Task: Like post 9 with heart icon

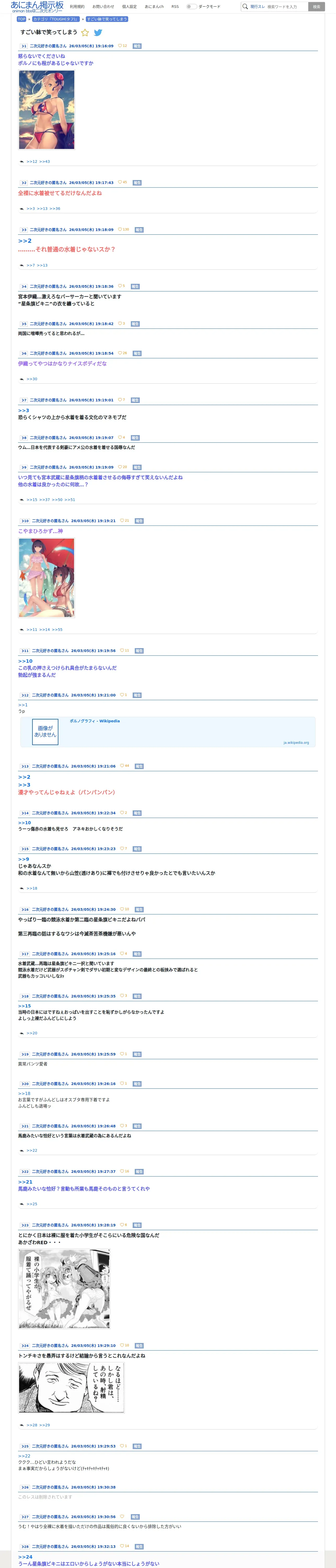Action: (x=120, y=467)
